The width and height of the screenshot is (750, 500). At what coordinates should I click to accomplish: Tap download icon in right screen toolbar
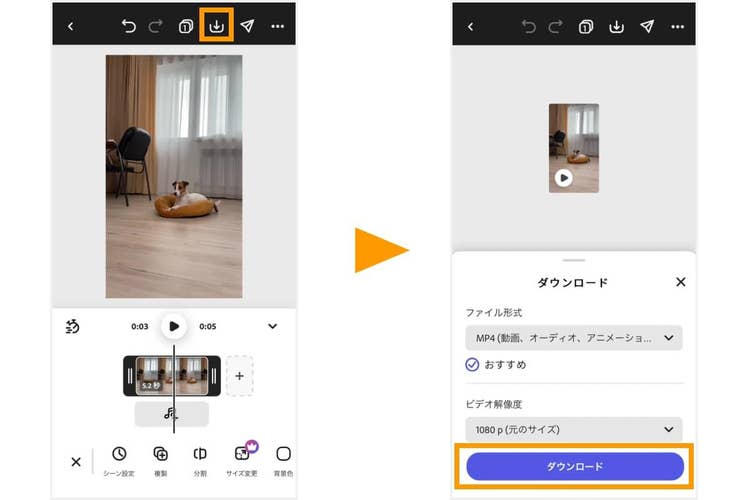coord(616,26)
